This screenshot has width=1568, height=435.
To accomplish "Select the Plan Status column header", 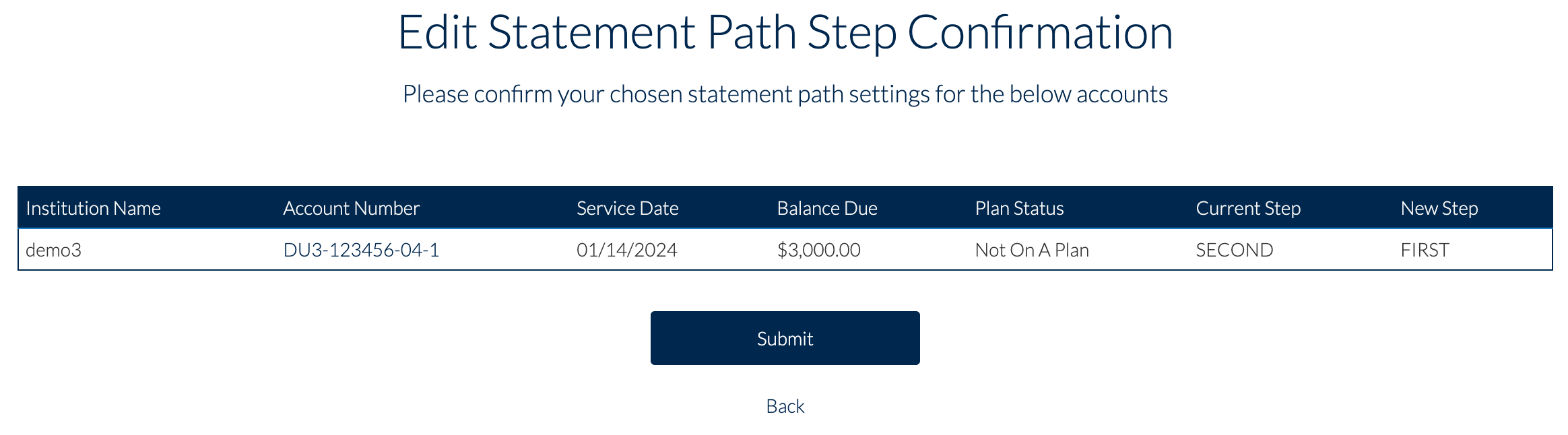I will coord(1019,208).
